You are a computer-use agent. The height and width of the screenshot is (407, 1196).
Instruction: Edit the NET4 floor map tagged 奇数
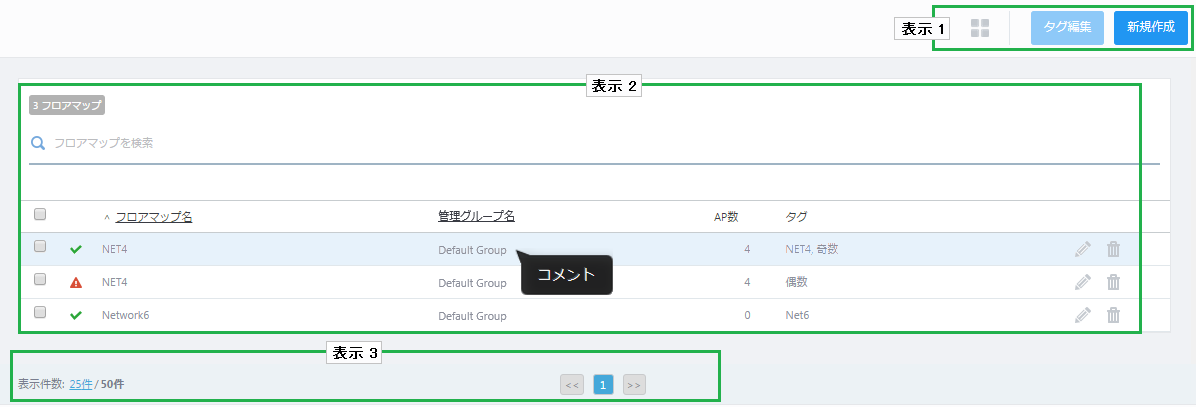1082,249
